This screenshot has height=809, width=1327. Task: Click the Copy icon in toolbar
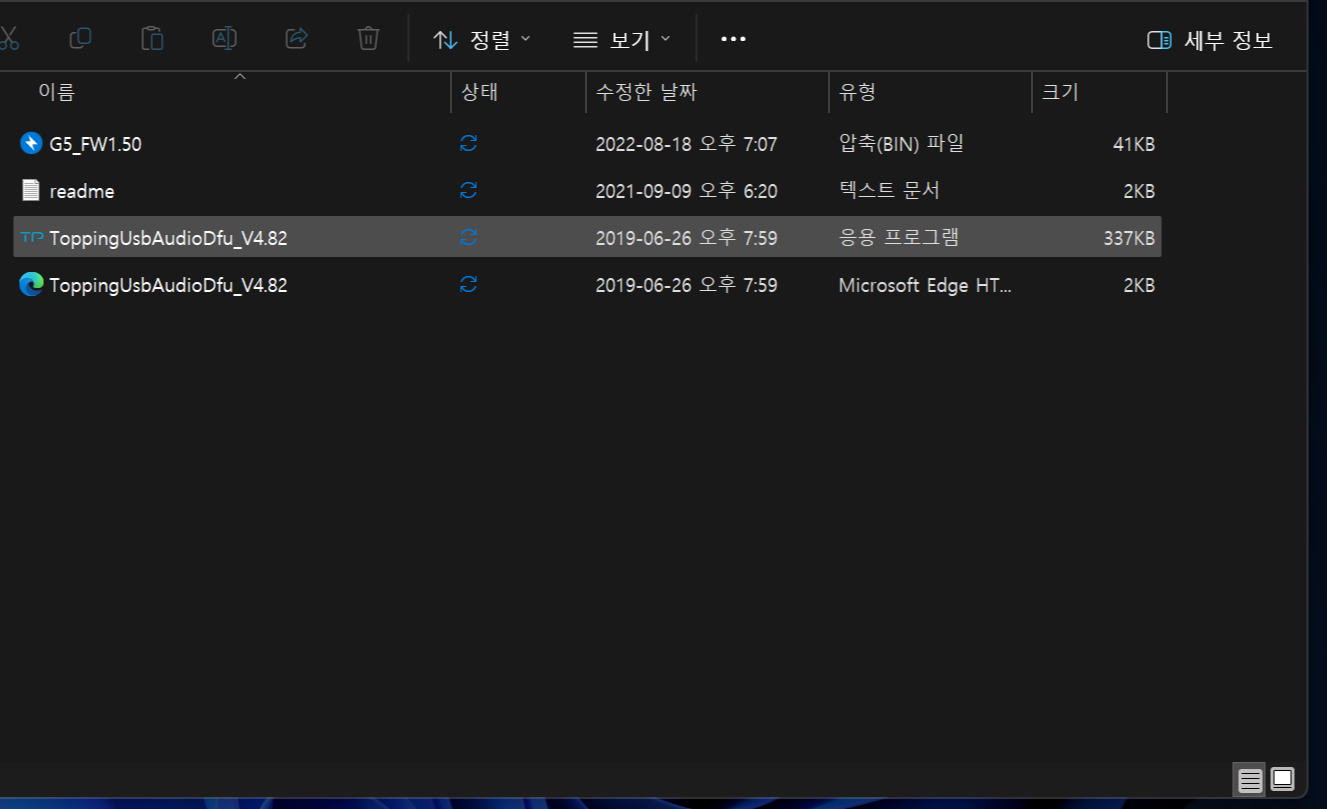click(80, 39)
